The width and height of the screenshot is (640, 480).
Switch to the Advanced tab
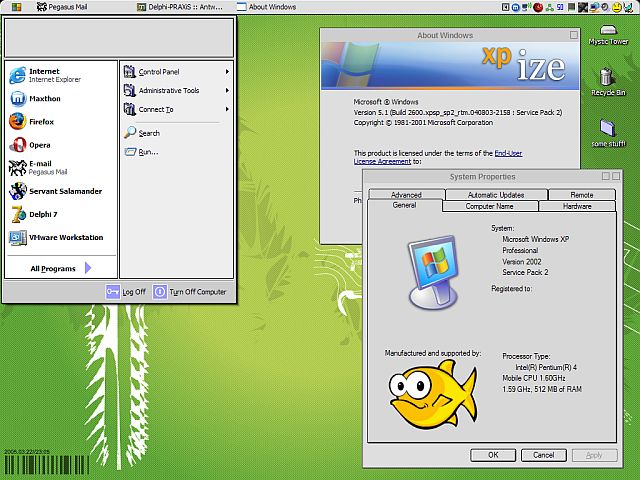(407, 195)
